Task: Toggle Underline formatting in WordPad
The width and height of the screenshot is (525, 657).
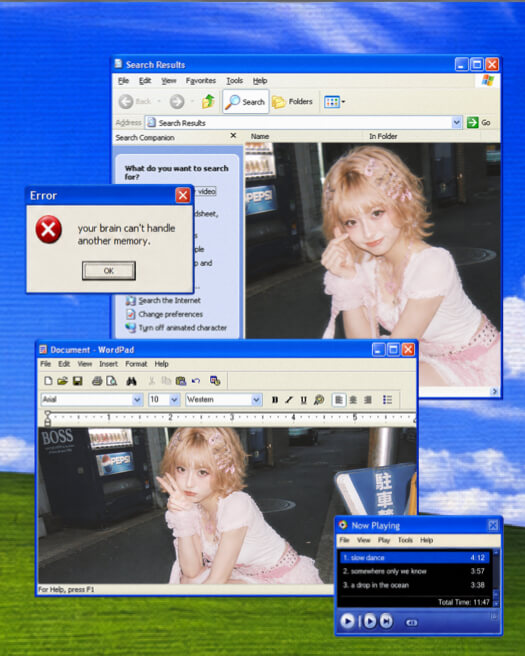Action: 304,400
